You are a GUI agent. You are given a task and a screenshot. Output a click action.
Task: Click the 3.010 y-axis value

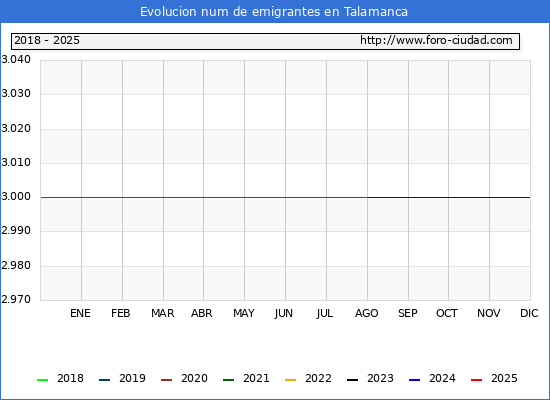pyautogui.click(x=16, y=162)
